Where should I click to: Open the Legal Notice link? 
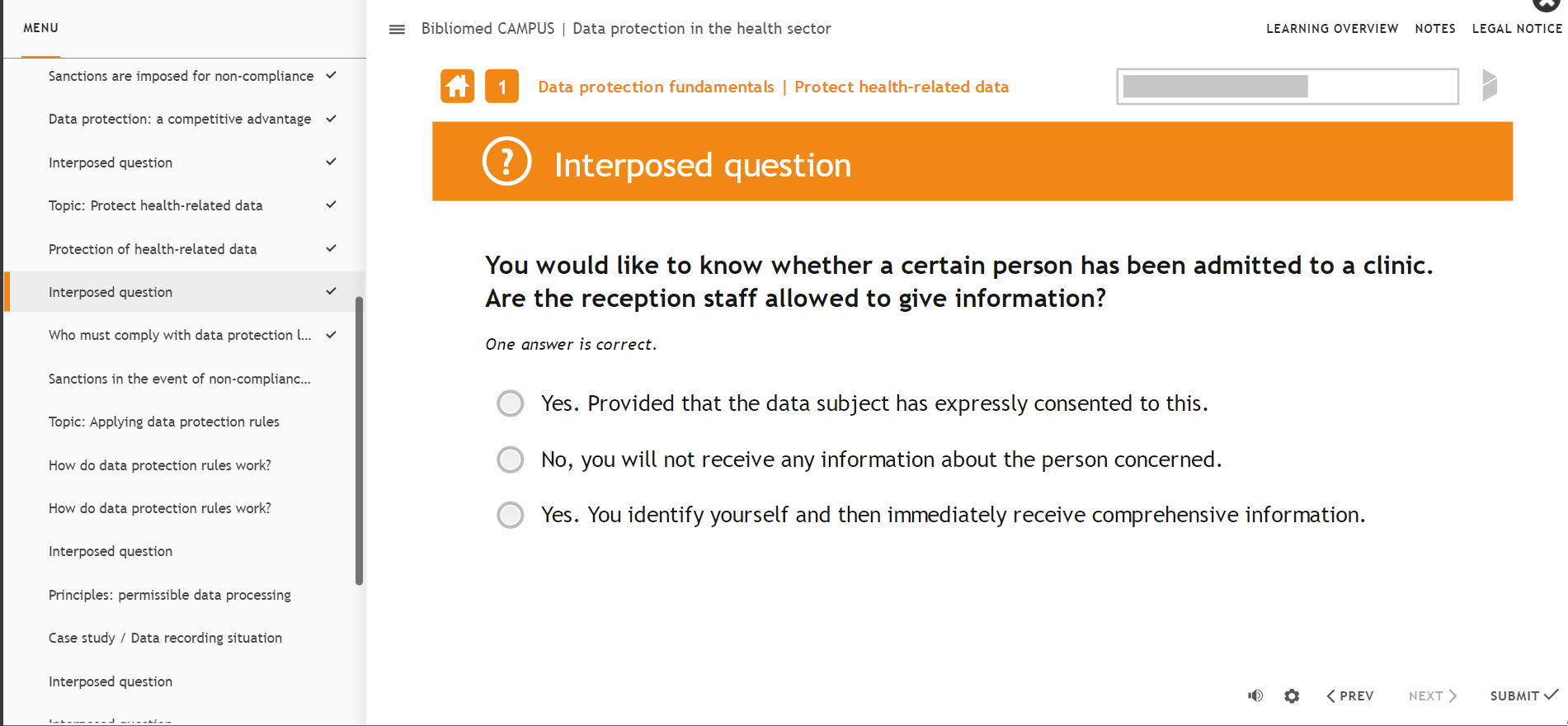click(1517, 29)
